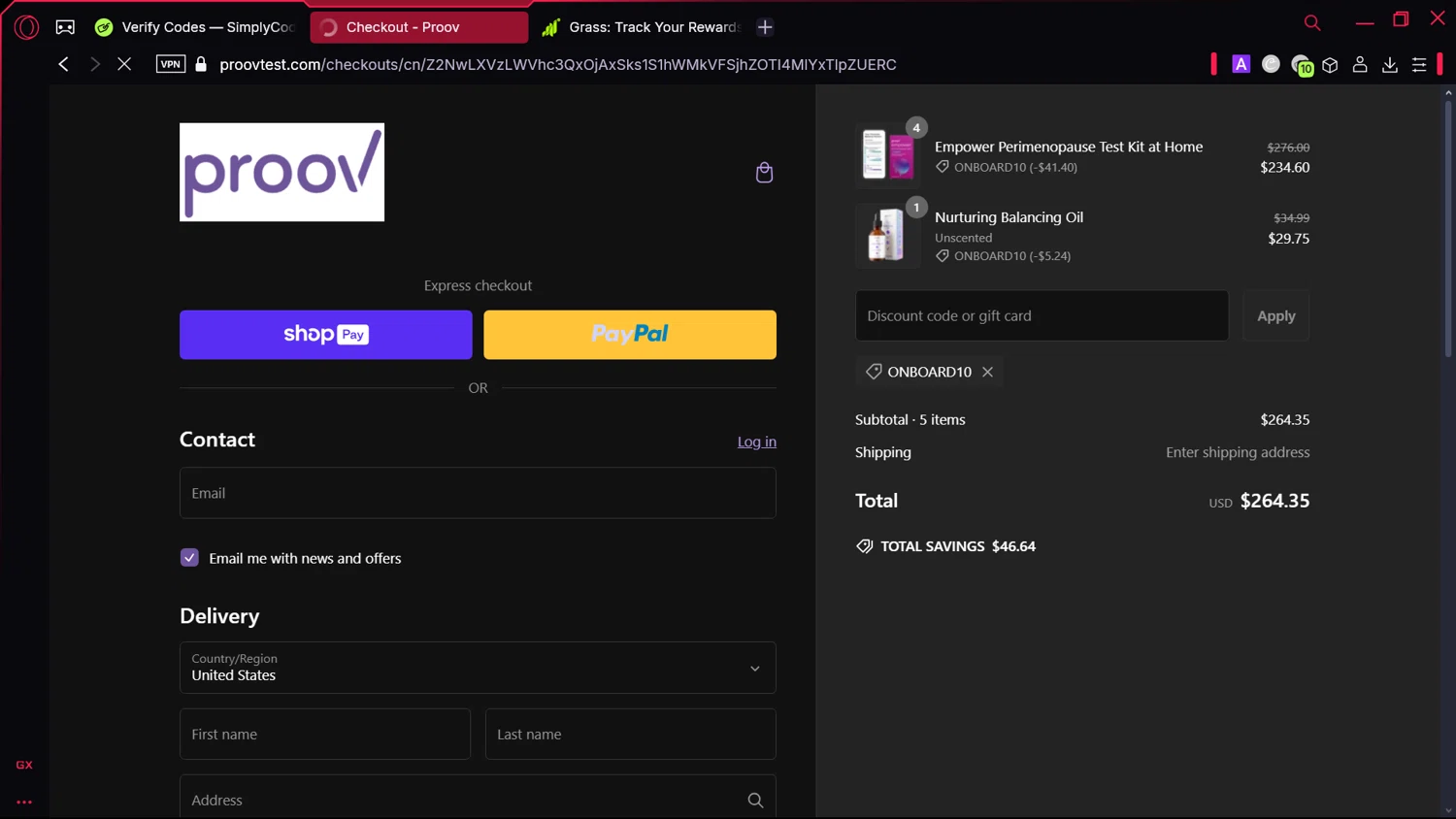Go back with the browser back arrow
Viewport: 1456px width, 819px height.
point(63,64)
